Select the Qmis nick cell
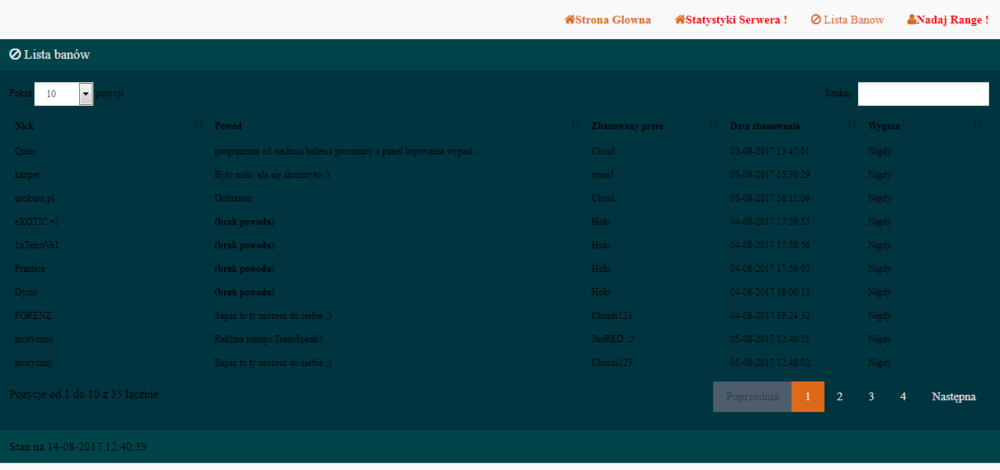Screen dimensions: 1000x470 click(26, 151)
